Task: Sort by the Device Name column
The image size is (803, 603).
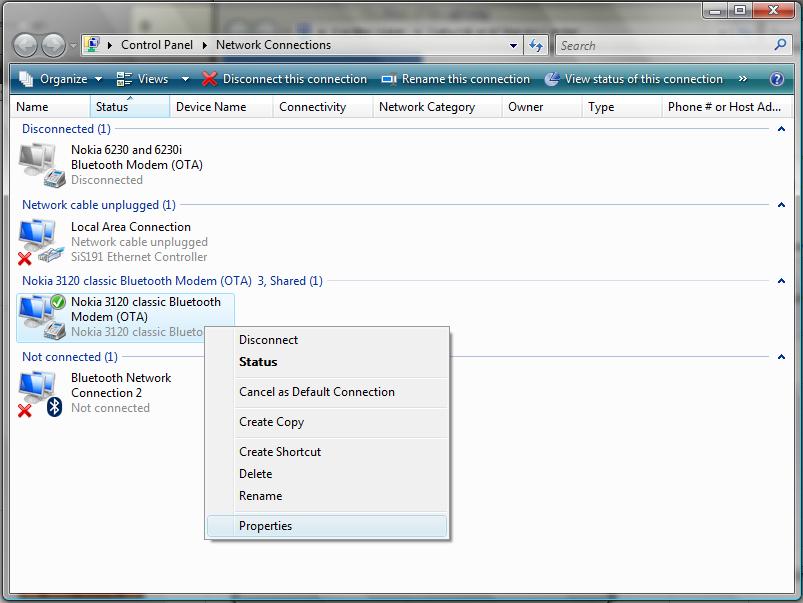Action: [221, 107]
